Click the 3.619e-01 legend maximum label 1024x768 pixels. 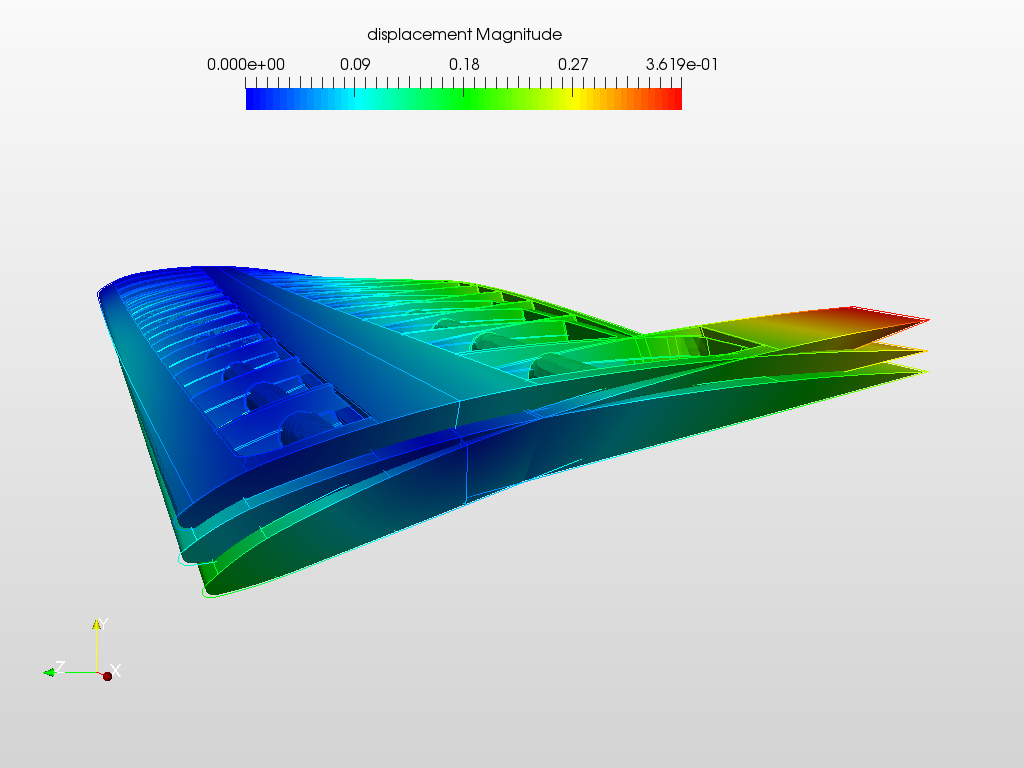(682, 65)
